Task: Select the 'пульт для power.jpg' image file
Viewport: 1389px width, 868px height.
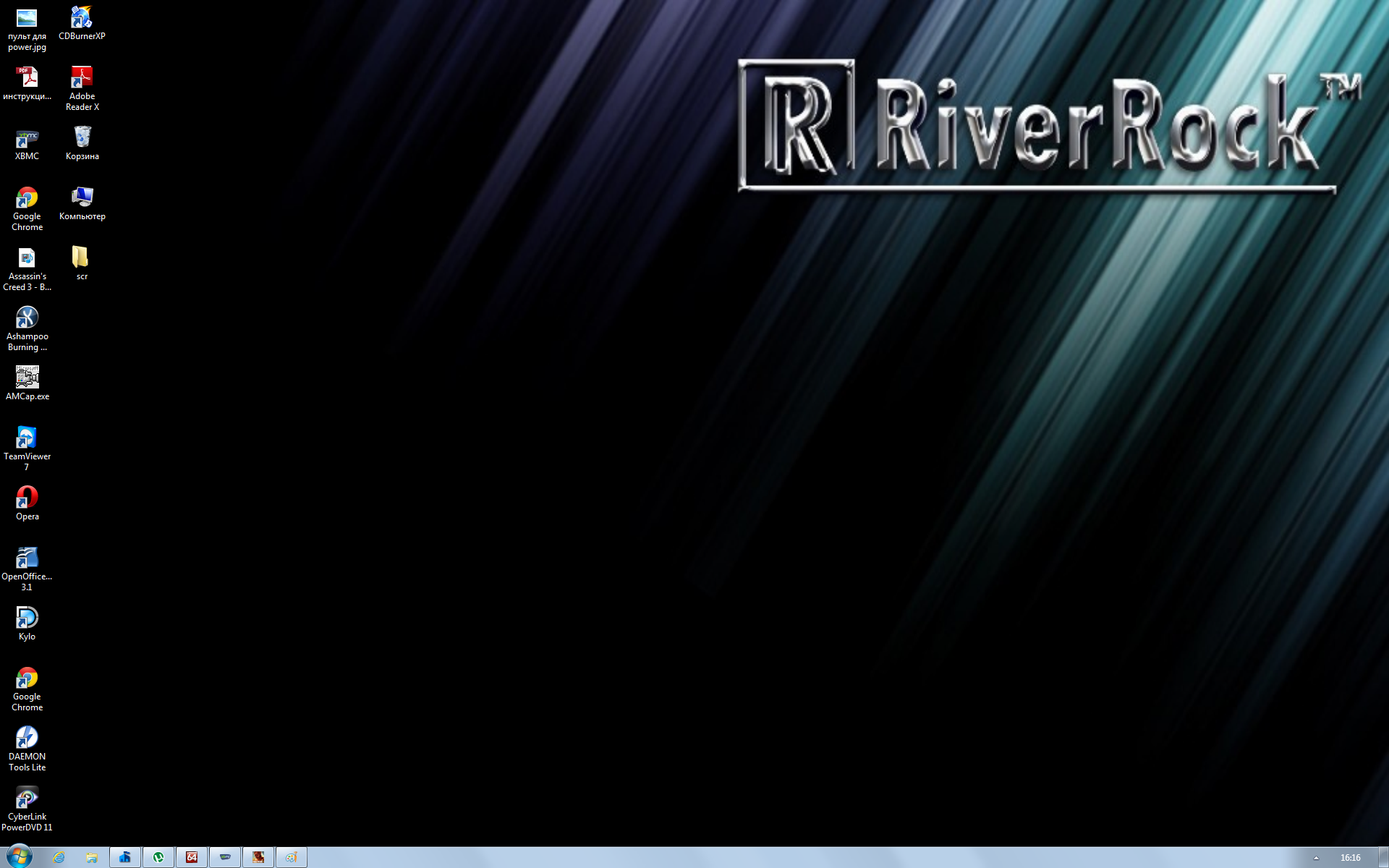Action: 27,29
